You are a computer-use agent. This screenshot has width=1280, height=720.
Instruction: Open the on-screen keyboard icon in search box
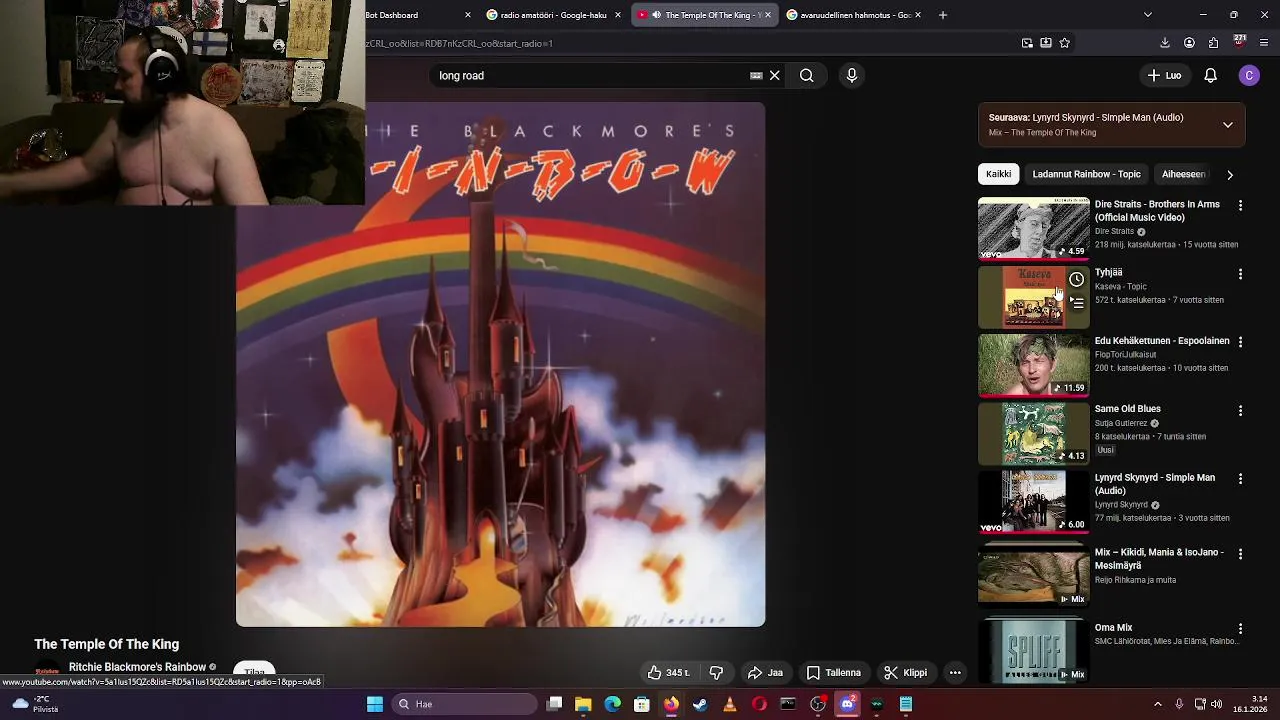[756, 75]
